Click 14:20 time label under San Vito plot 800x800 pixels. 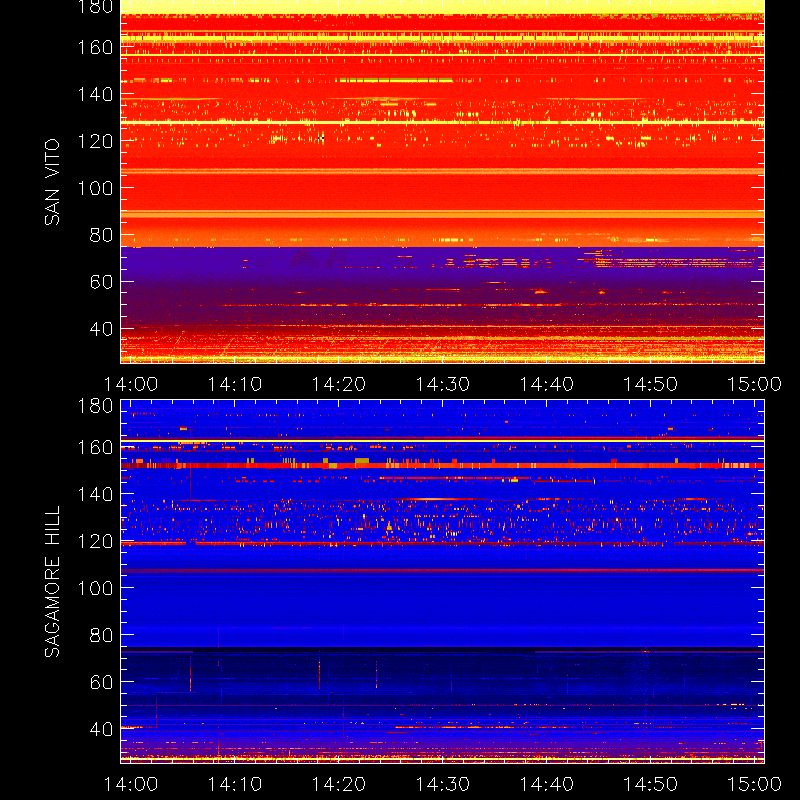[339, 384]
